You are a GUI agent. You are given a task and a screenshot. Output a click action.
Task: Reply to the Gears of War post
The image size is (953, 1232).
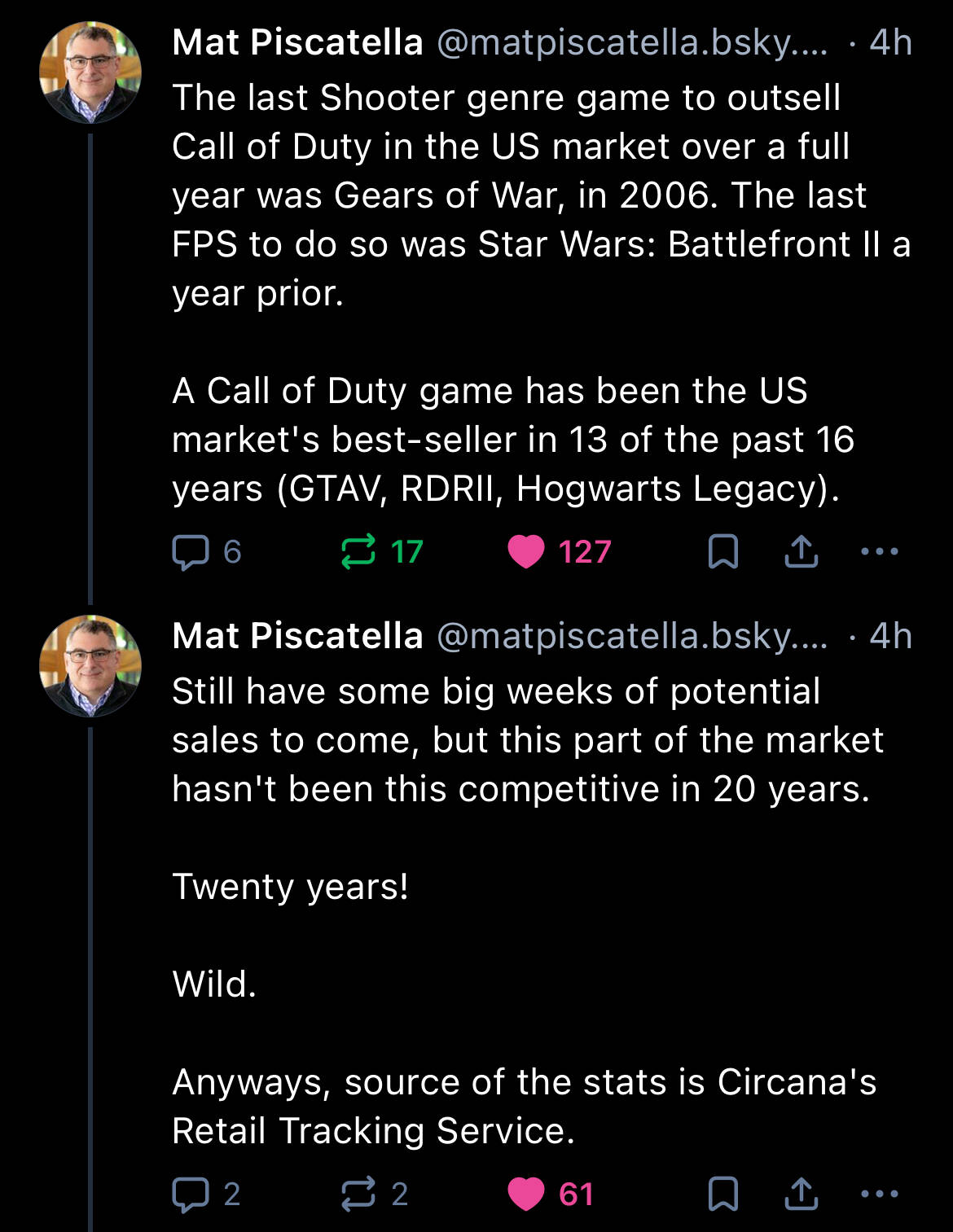tap(191, 552)
